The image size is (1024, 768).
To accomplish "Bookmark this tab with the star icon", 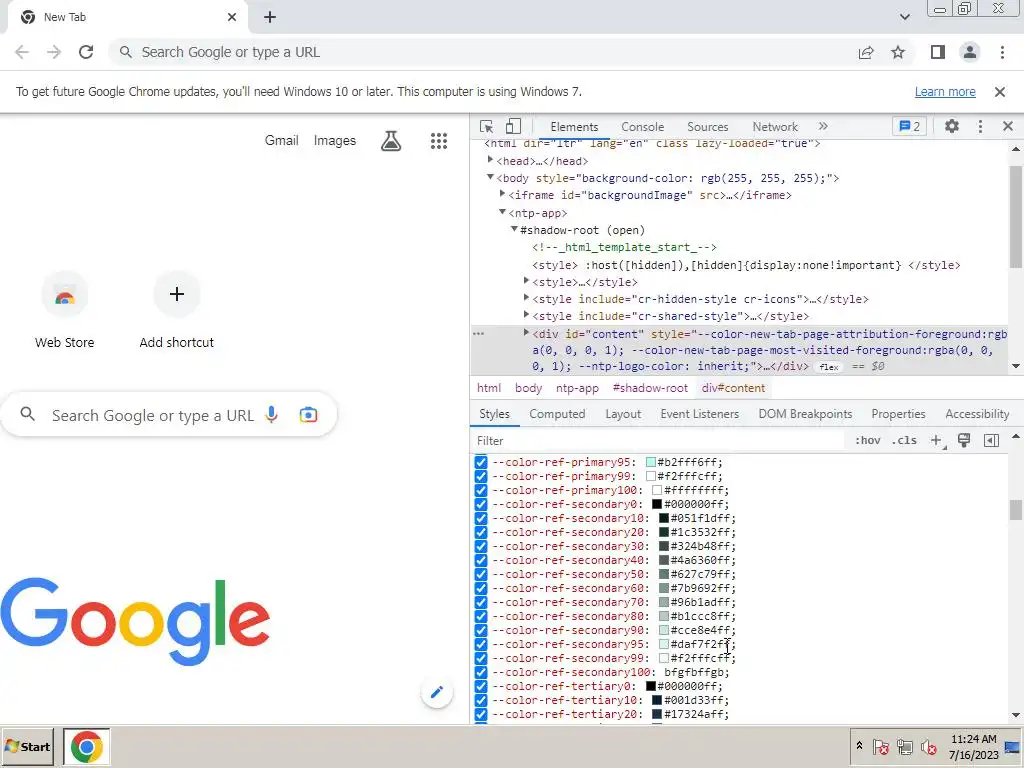I will coord(898,52).
